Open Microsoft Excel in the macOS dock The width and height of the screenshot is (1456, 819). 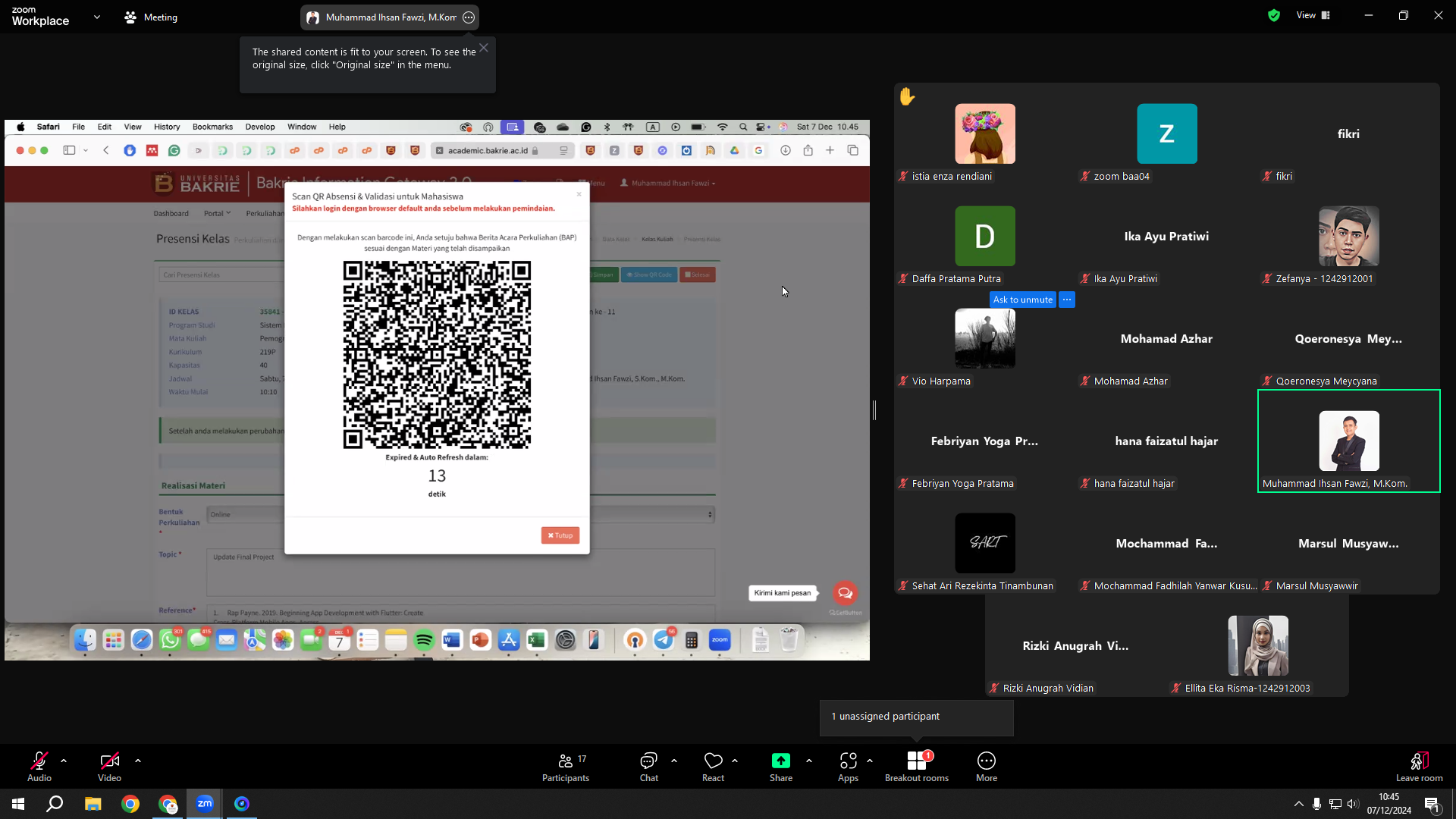(537, 641)
